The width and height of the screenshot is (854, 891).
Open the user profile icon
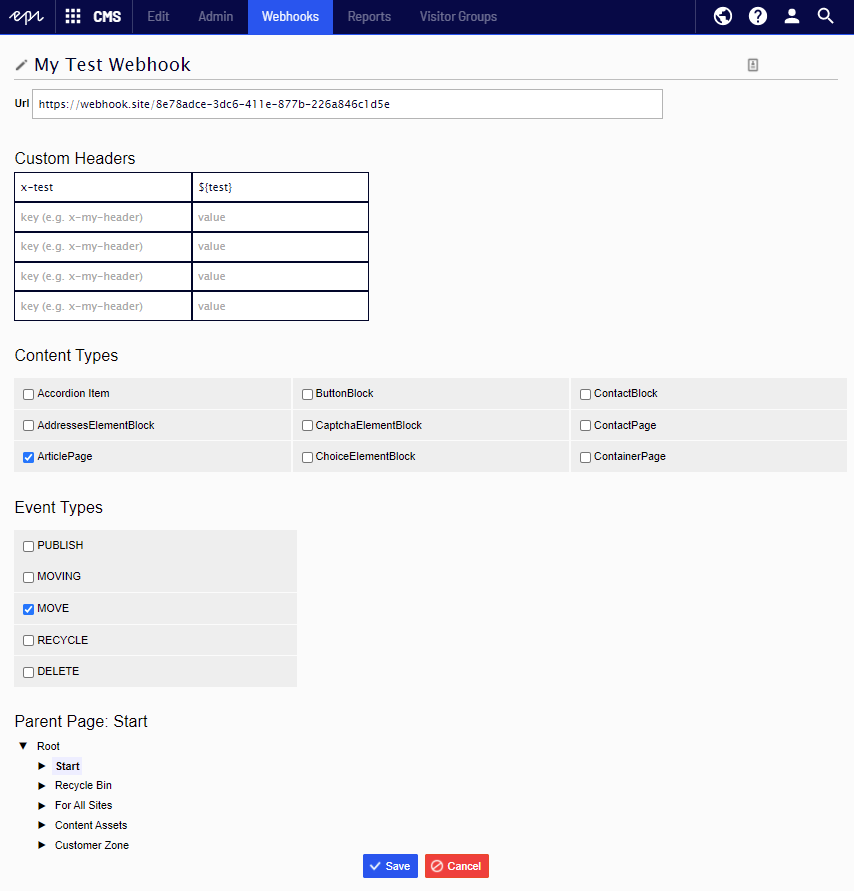point(792,17)
